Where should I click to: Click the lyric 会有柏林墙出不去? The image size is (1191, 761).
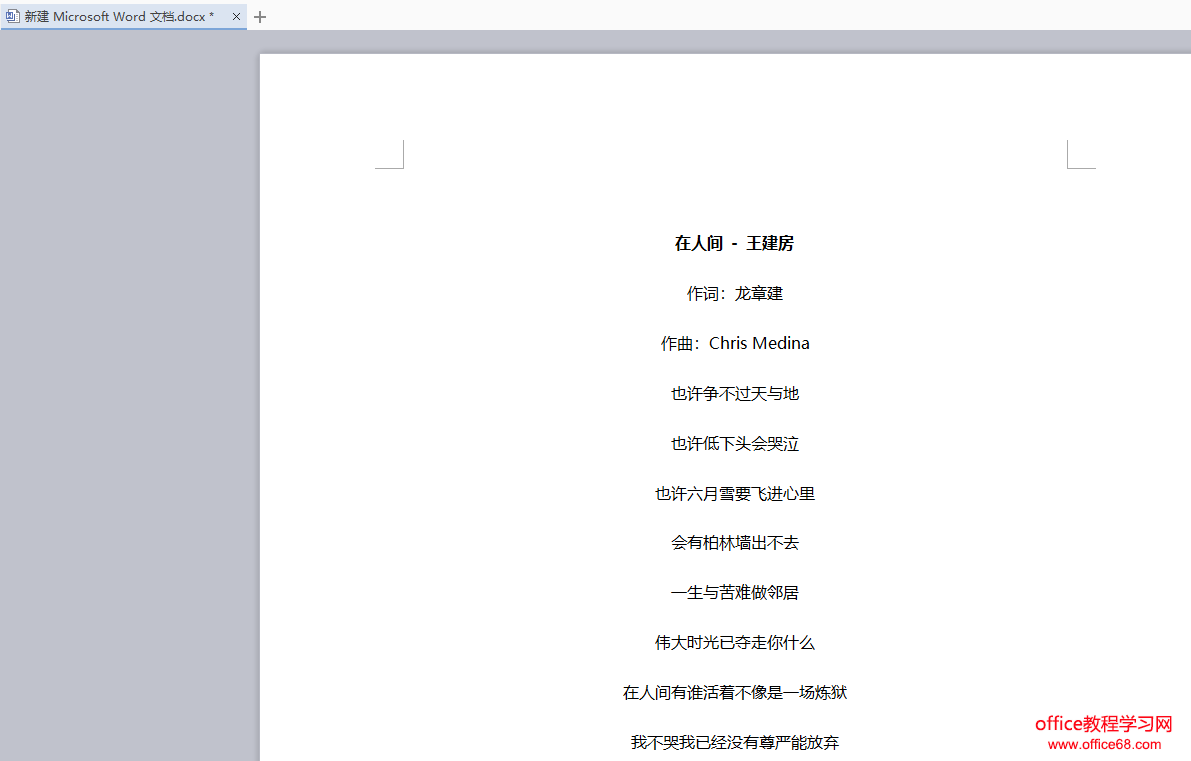click(735, 542)
